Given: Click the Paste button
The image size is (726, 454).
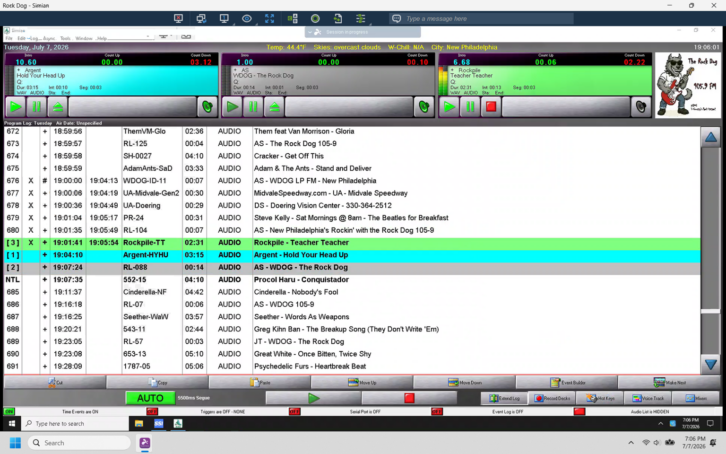Looking at the screenshot, I should coord(260,383).
